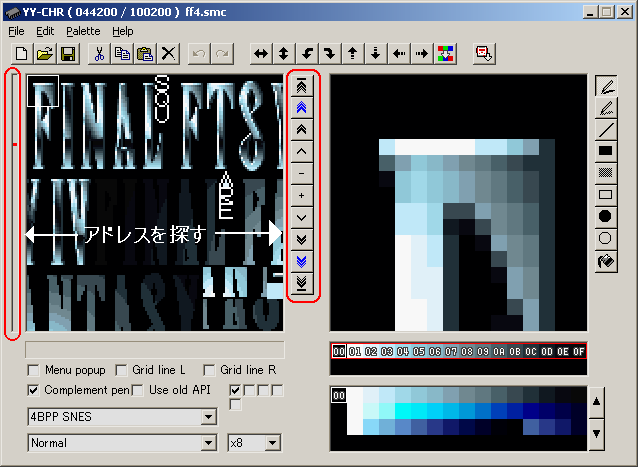Jump to end of file address
The height and width of the screenshot is (467, 638).
(x=302, y=284)
